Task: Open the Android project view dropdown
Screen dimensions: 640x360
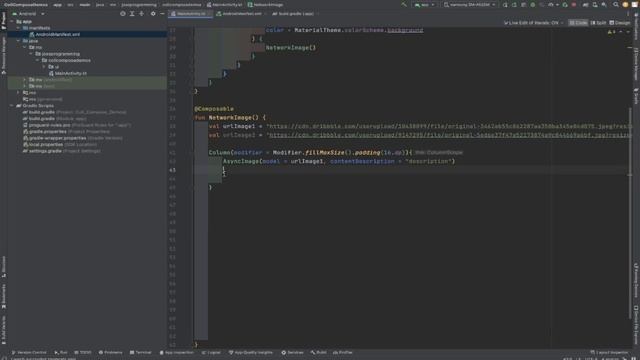Action: click(28, 14)
